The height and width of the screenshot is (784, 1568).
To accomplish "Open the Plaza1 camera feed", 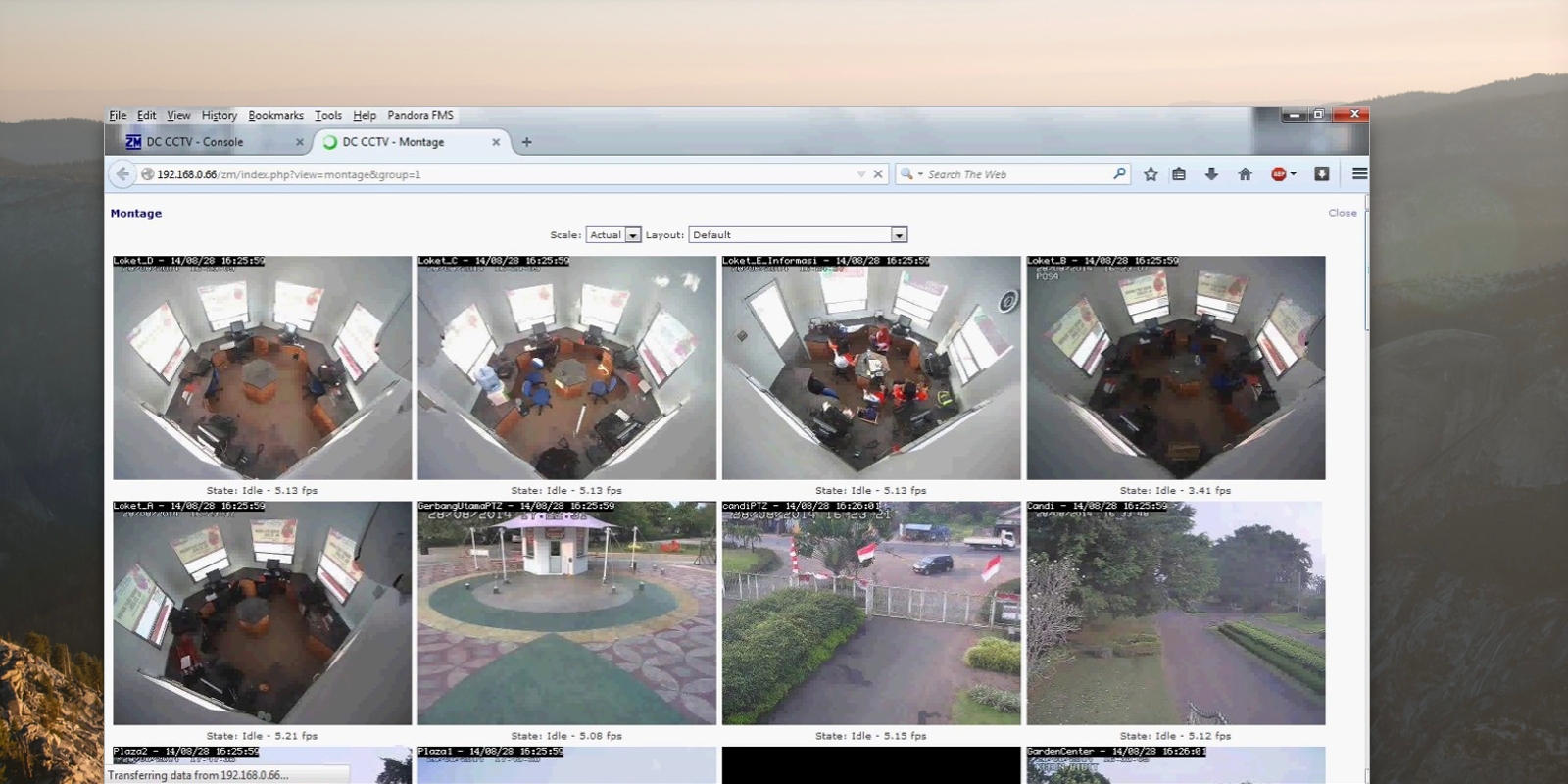I will [566, 765].
